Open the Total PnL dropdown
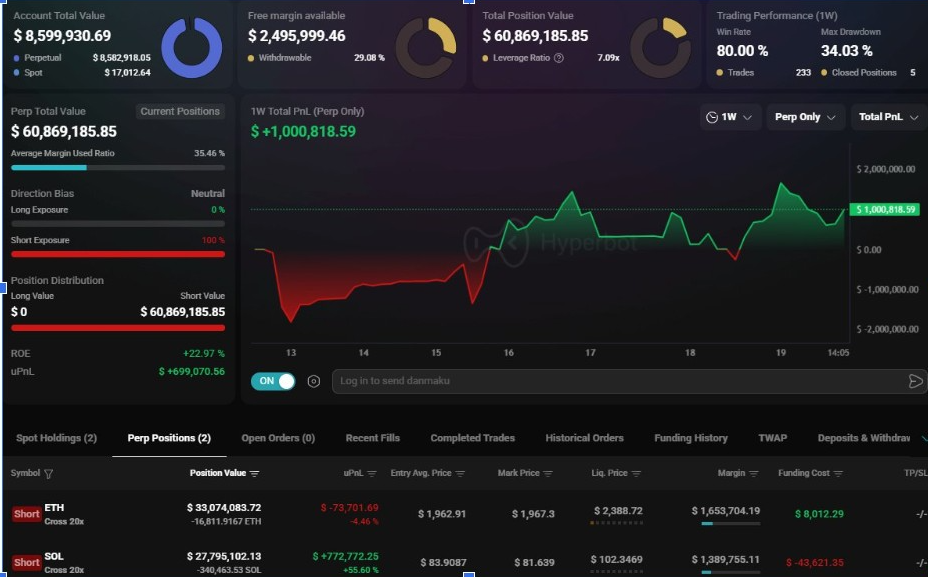This screenshot has width=928, height=577. coord(888,117)
